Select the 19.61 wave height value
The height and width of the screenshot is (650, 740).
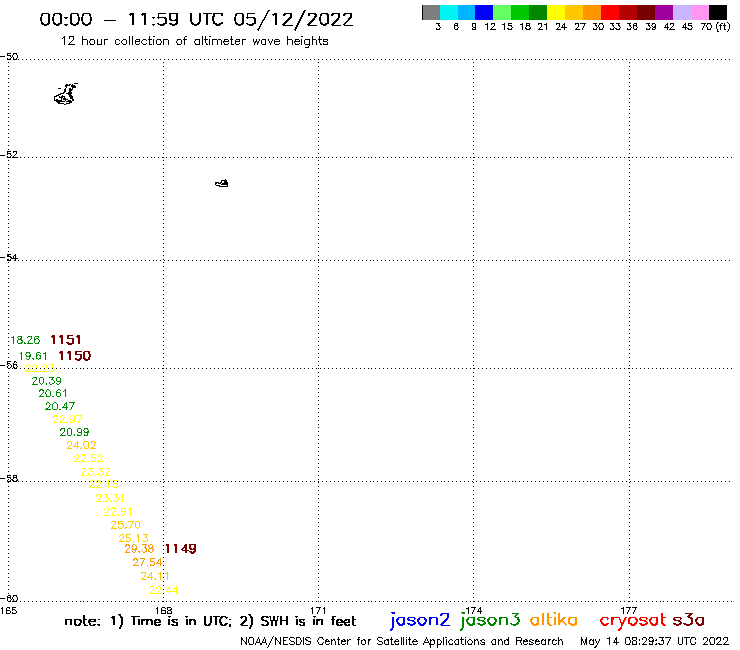tap(33, 356)
